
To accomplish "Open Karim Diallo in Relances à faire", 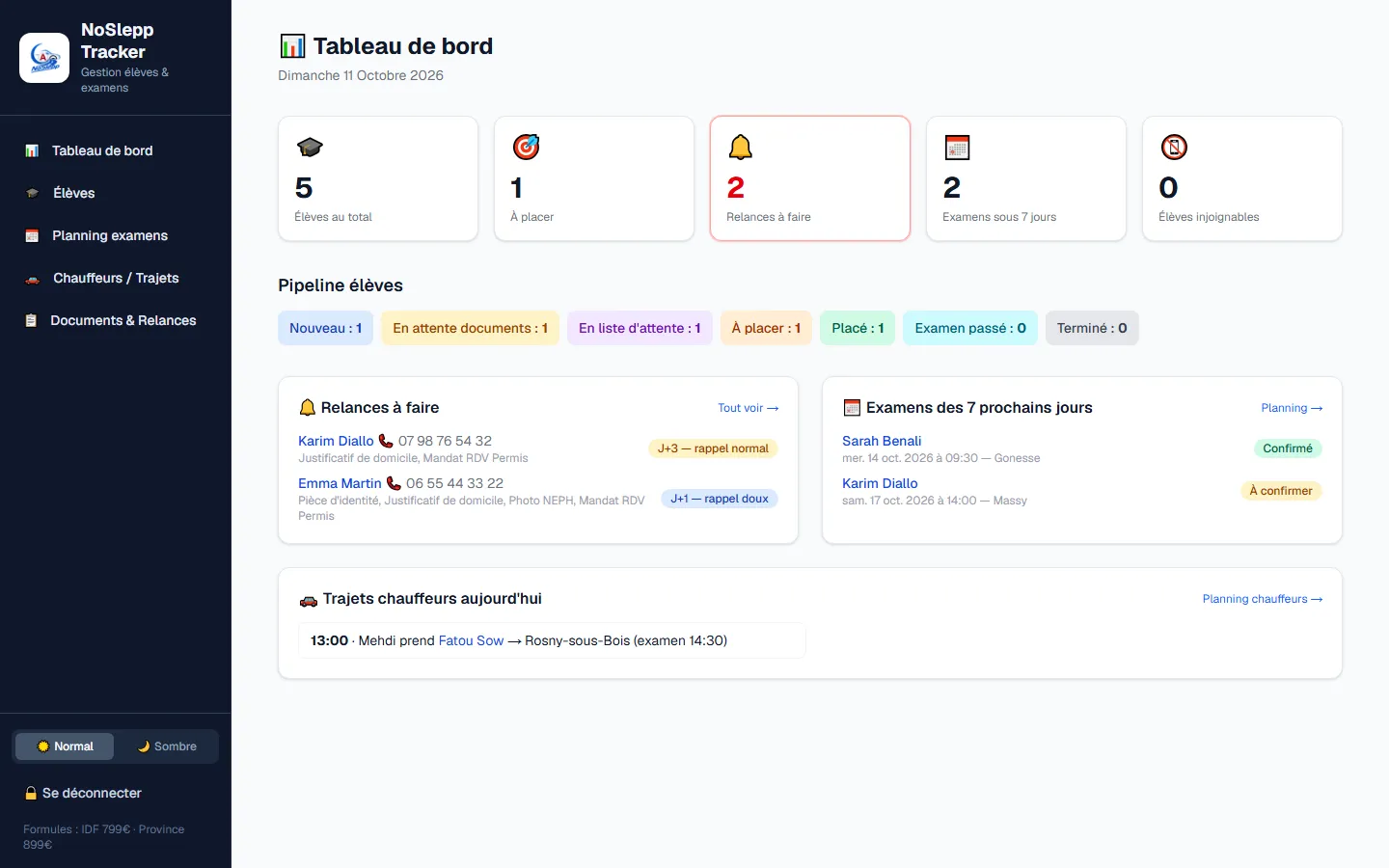I will tap(336, 441).
